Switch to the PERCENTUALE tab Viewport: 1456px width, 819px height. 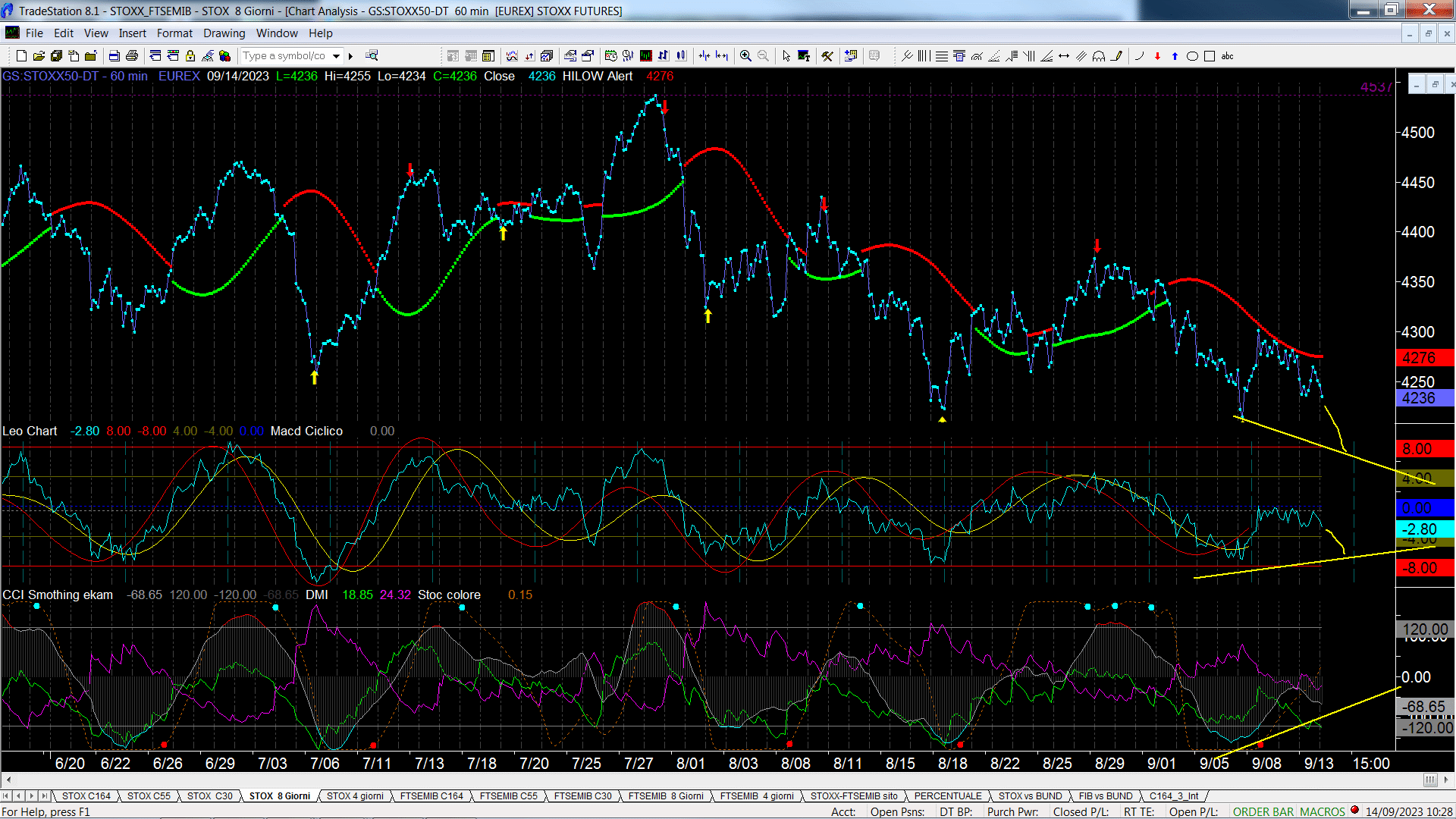pos(948,796)
